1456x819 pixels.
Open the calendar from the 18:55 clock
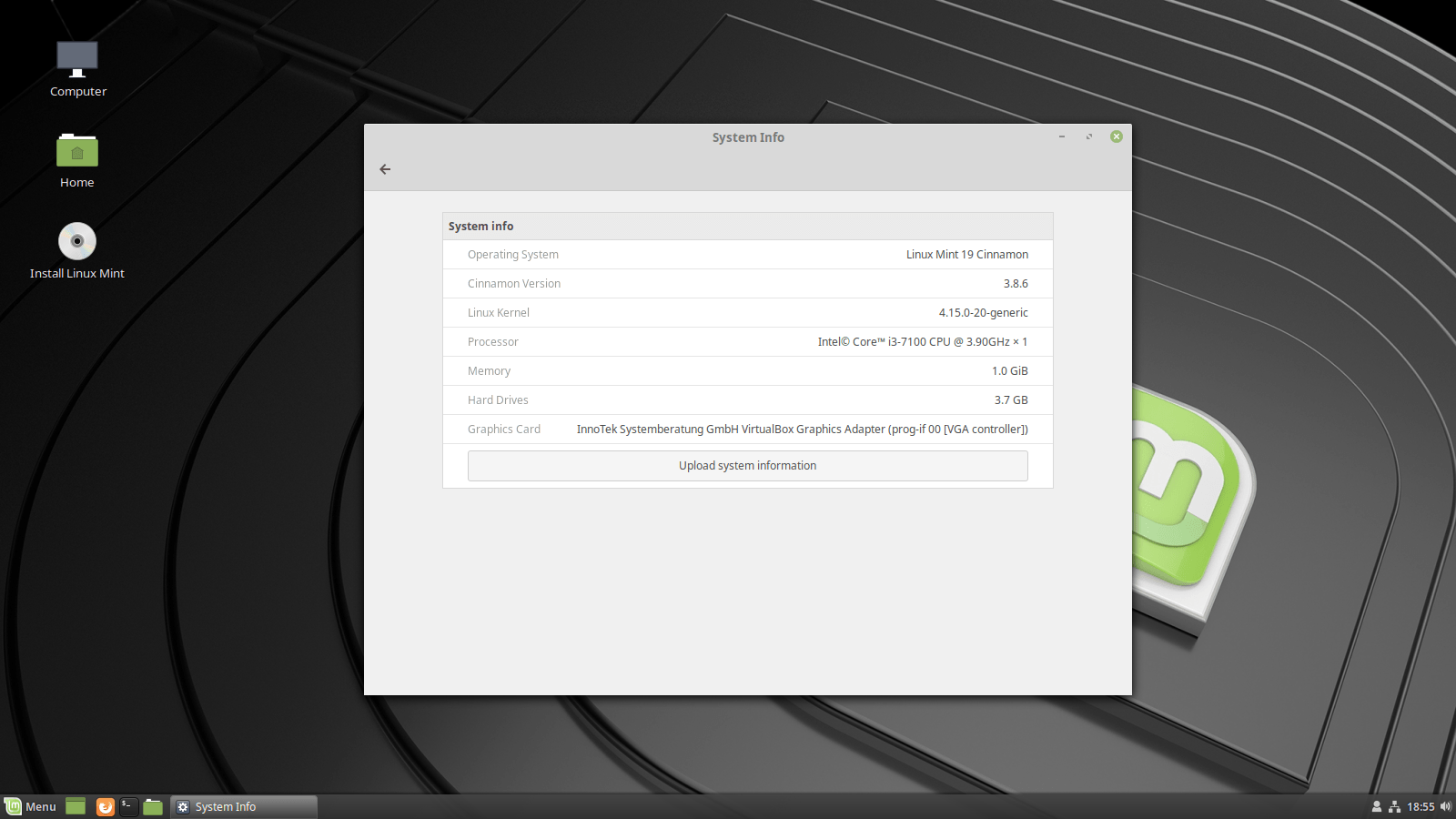pos(1421,806)
